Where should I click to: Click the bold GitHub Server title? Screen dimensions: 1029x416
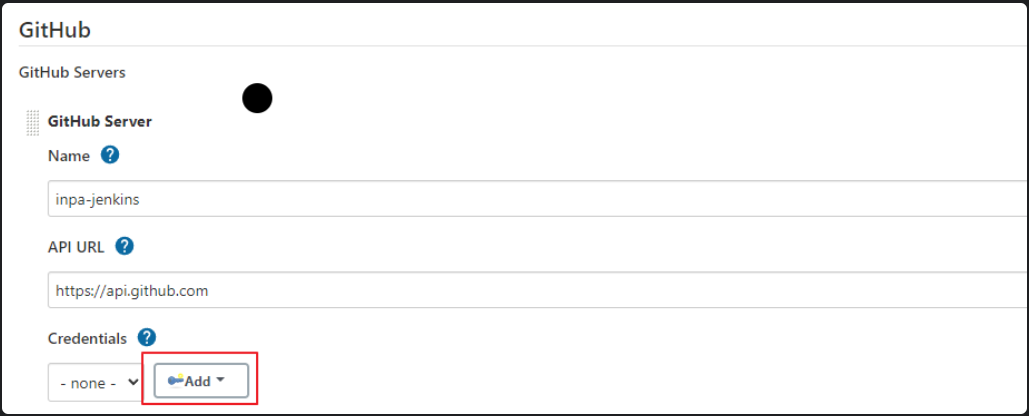(x=100, y=122)
